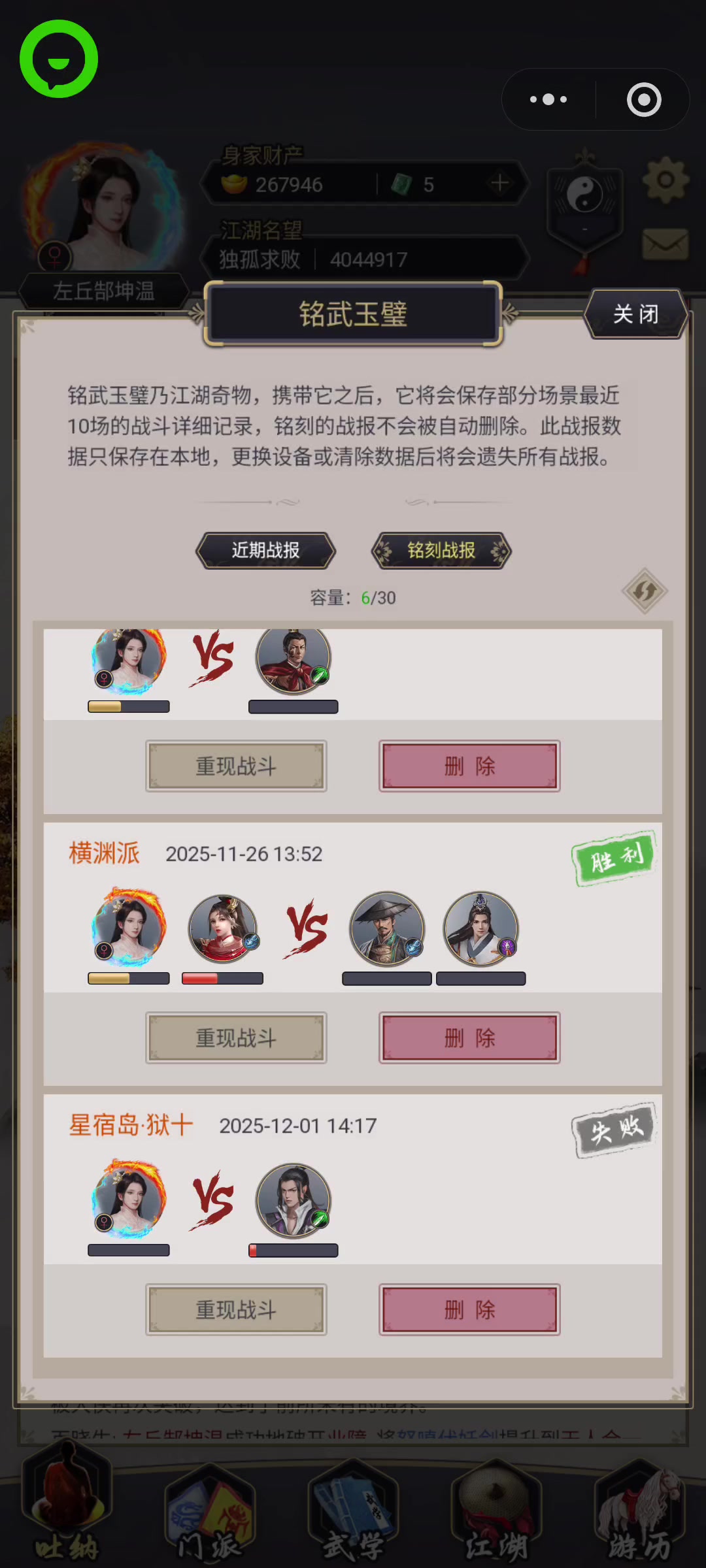Screen dimensions: 706x1568
Task: Switch to the 近期战报 tab
Action: 265,550
